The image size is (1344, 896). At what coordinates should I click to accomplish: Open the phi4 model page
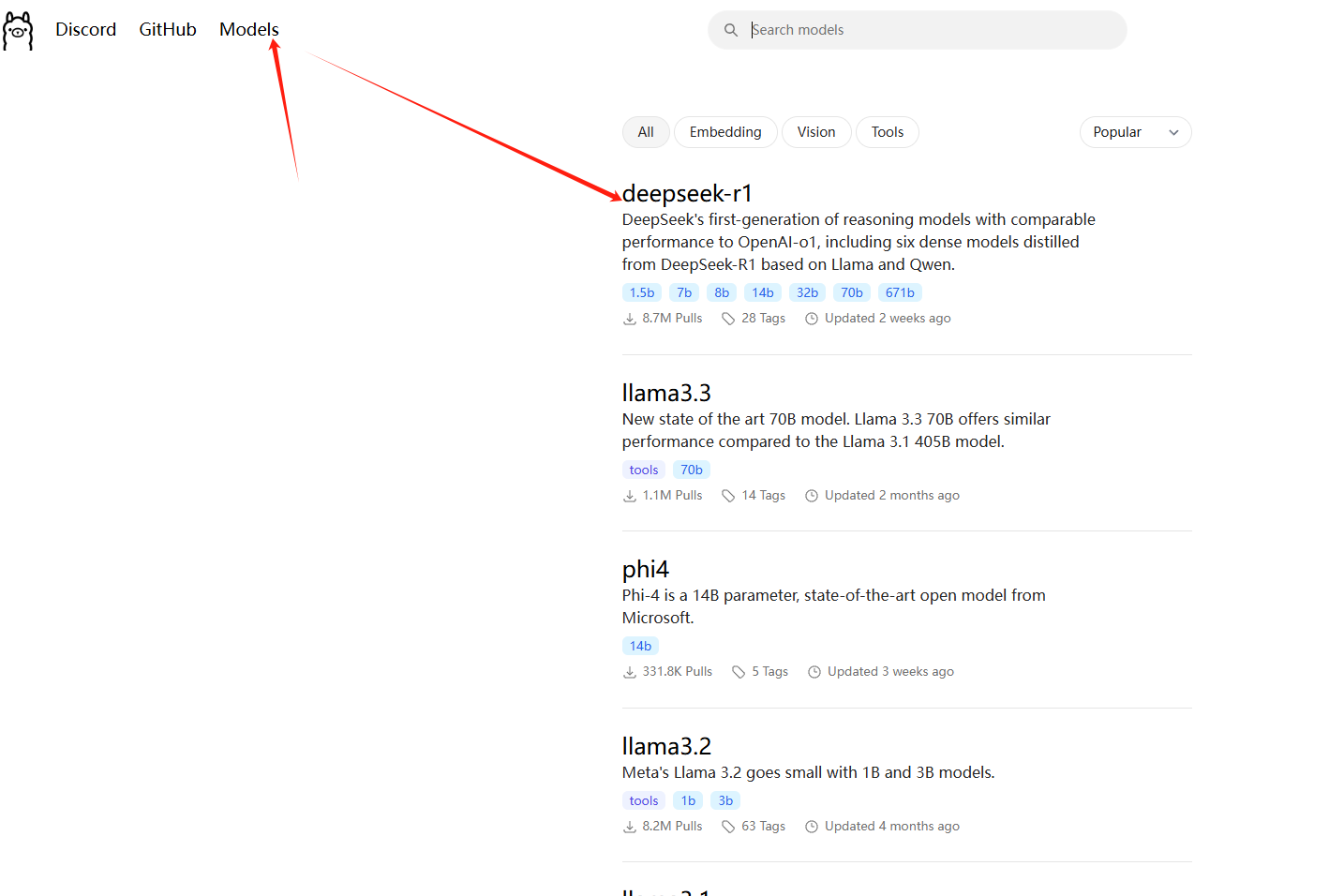pyautogui.click(x=646, y=570)
